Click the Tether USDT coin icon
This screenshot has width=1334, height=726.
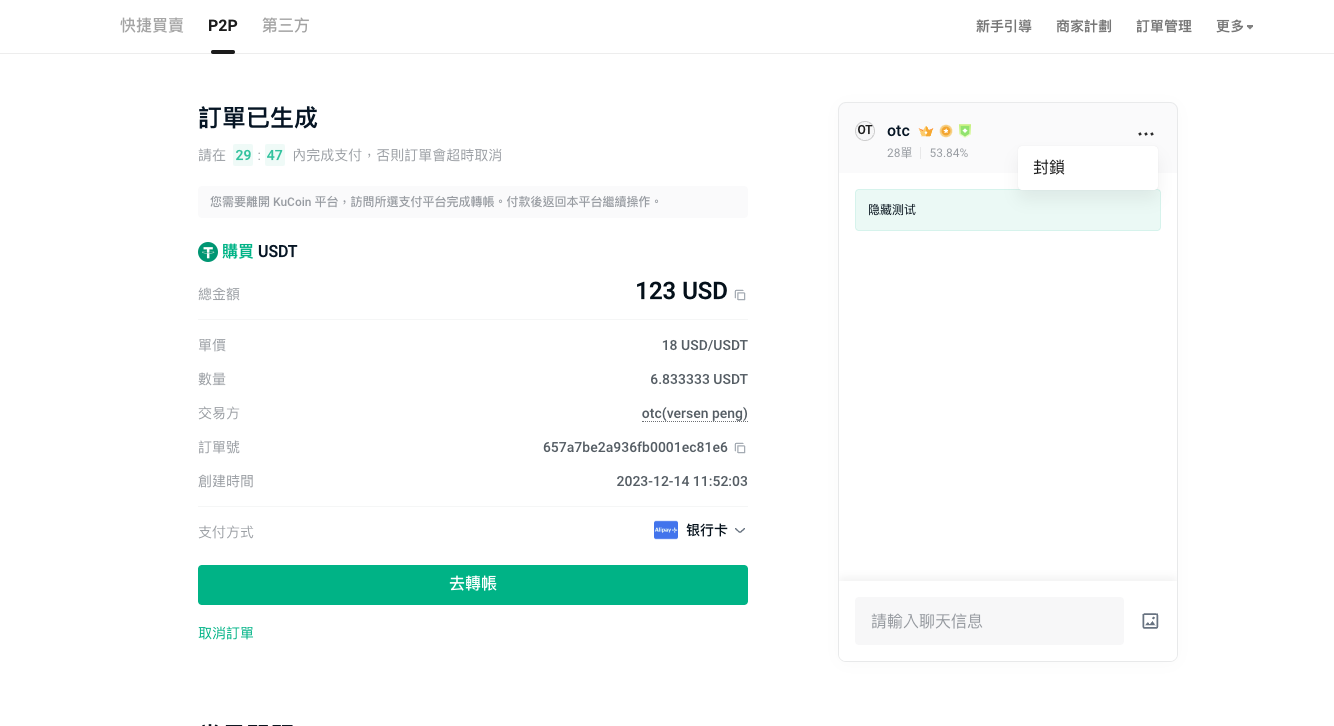click(x=208, y=252)
